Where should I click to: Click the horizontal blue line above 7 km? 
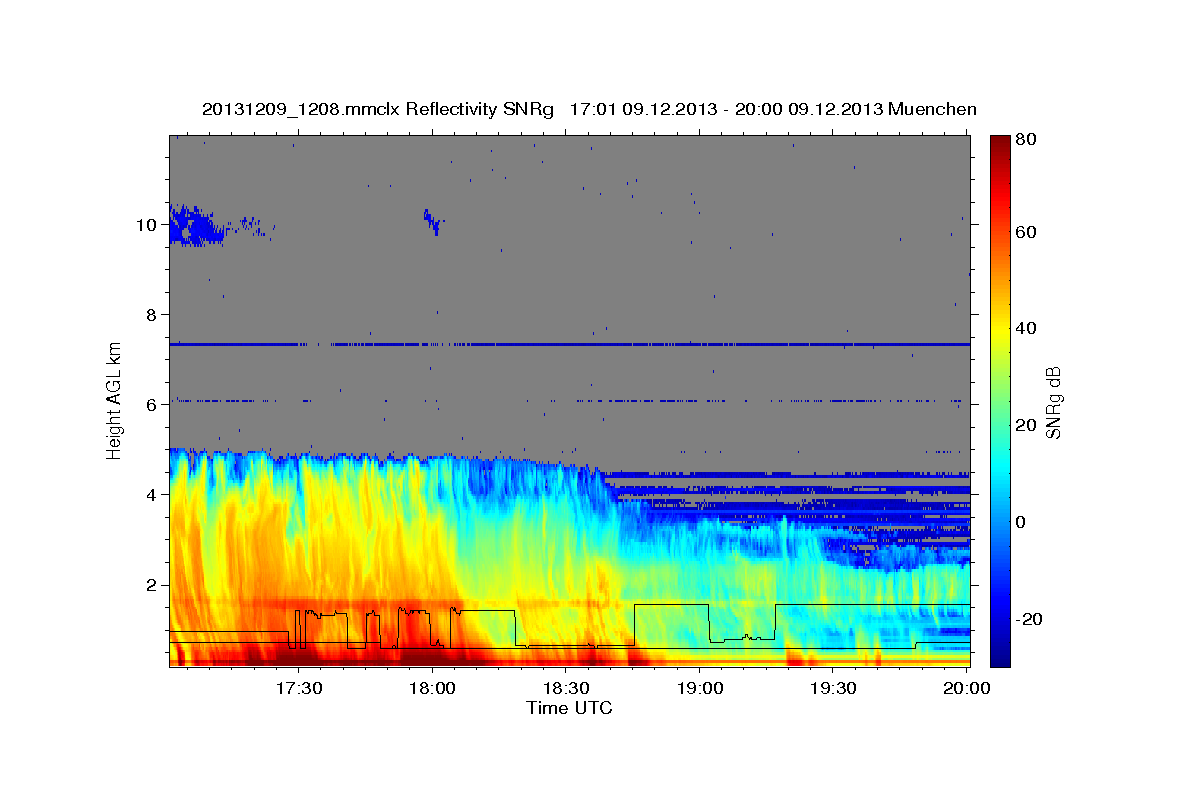coord(569,344)
